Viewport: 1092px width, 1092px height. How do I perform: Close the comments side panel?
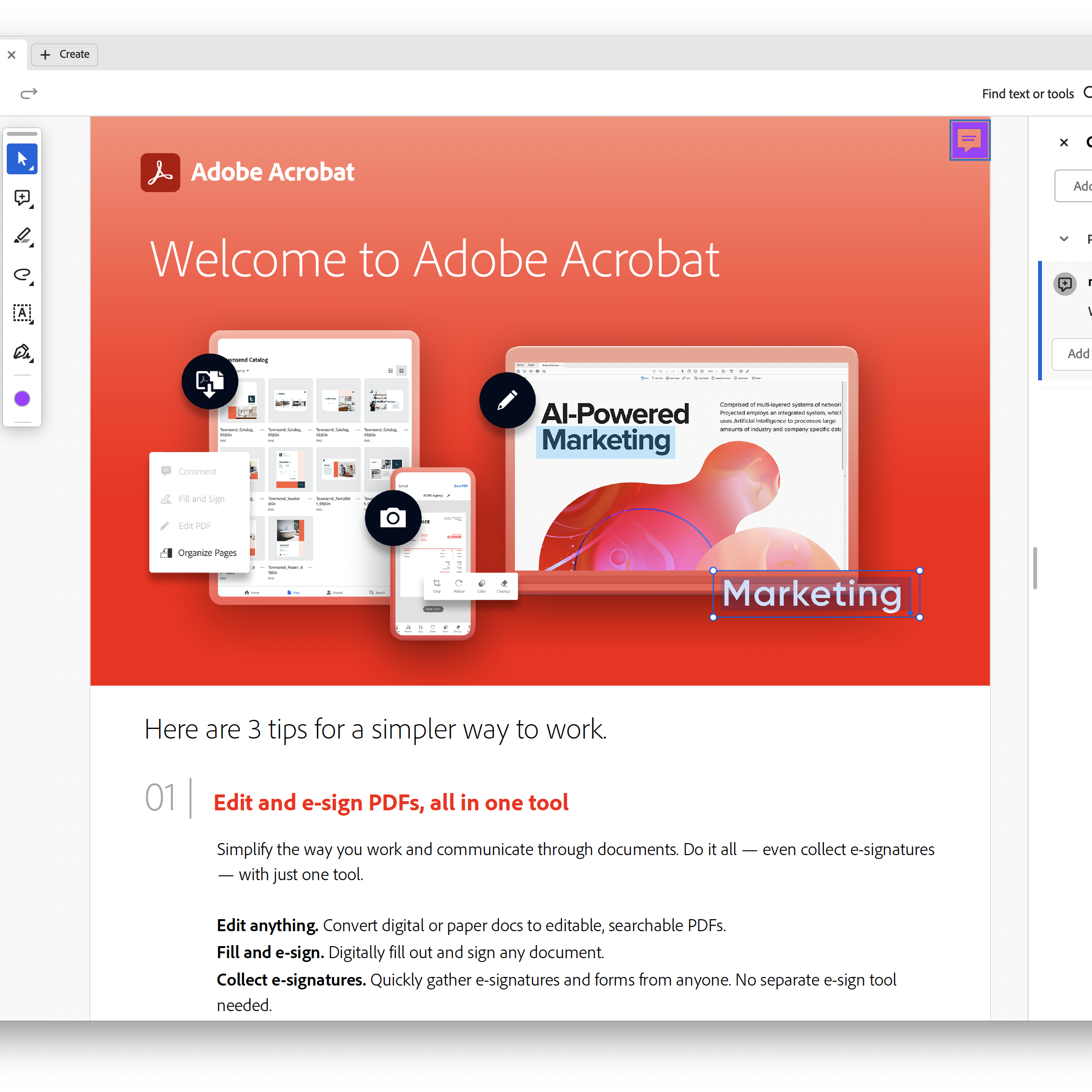tap(1064, 143)
